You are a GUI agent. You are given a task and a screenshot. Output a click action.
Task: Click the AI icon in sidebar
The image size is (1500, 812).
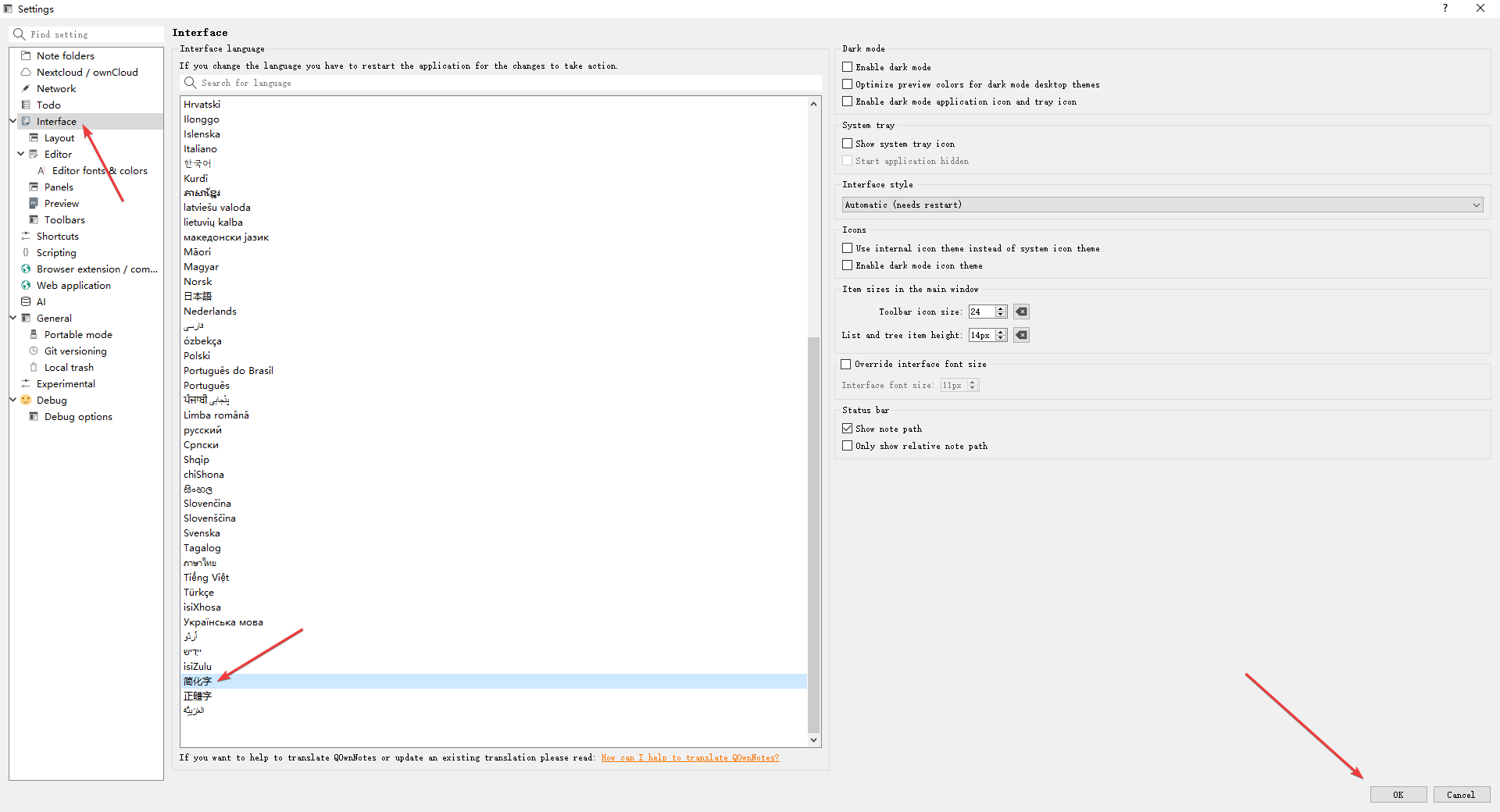26,301
